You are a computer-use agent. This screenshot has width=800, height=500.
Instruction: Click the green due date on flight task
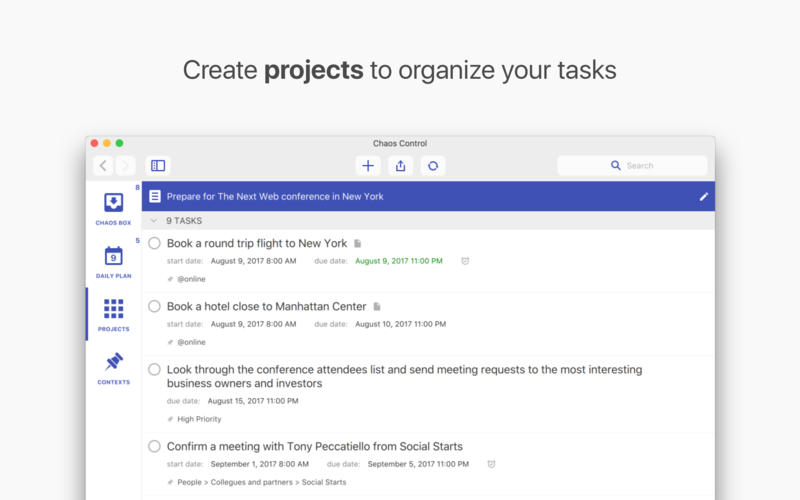[x=399, y=261]
